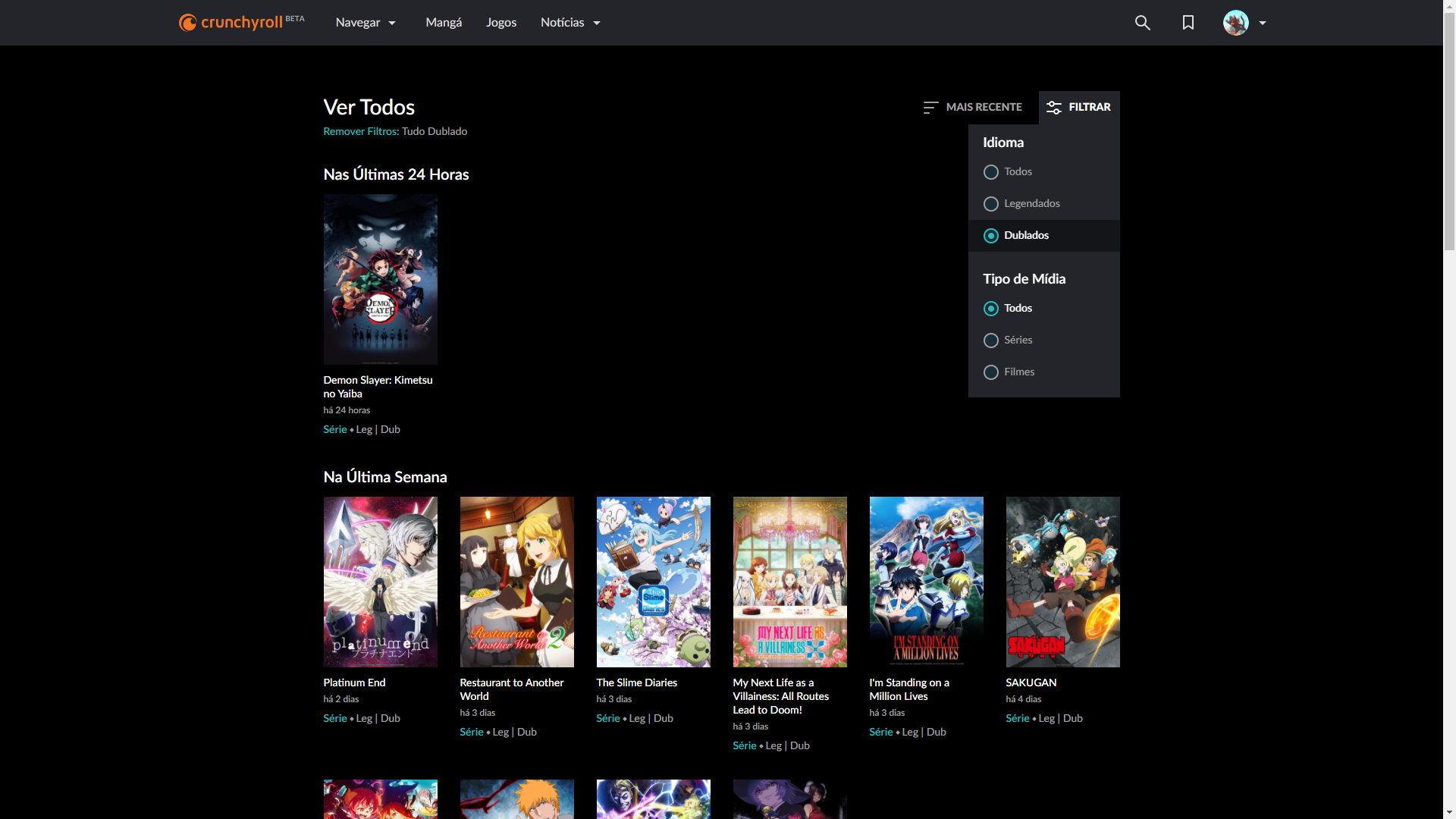
Task: Click the sort lines icon beside Mais Recente
Action: [930, 108]
